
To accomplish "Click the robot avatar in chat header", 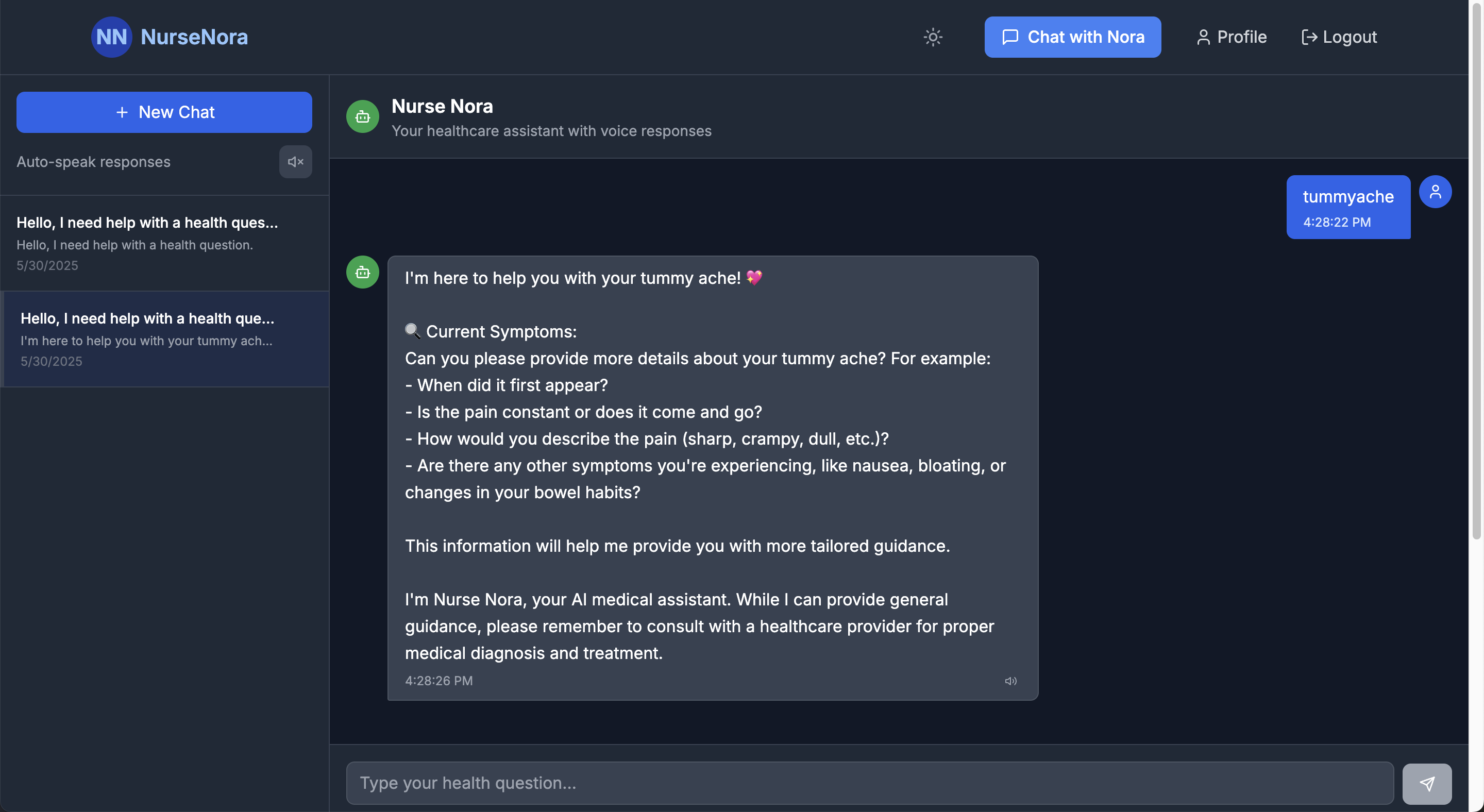I will point(362,116).
